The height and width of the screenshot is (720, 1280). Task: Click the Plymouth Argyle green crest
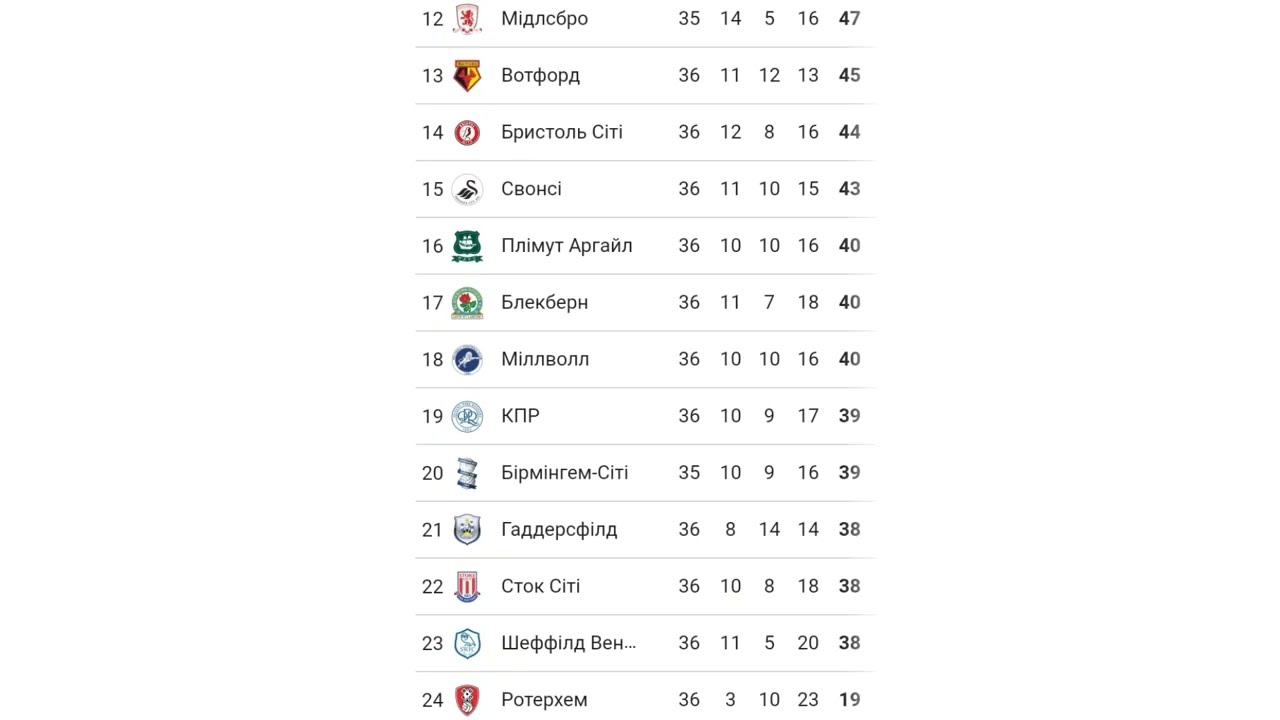click(467, 246)
